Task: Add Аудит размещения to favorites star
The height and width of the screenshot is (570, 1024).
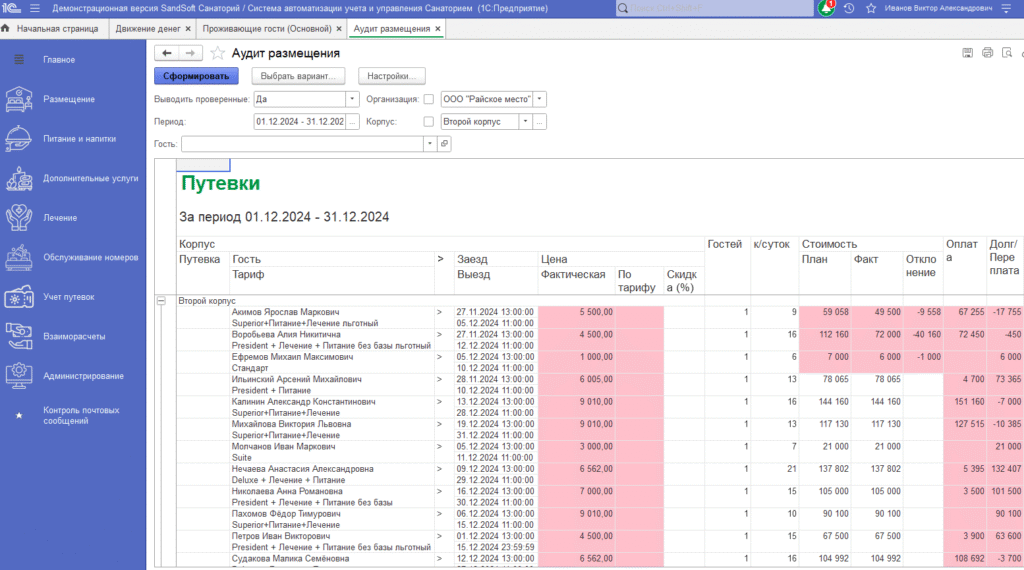Action: click(x=217, y=53)
